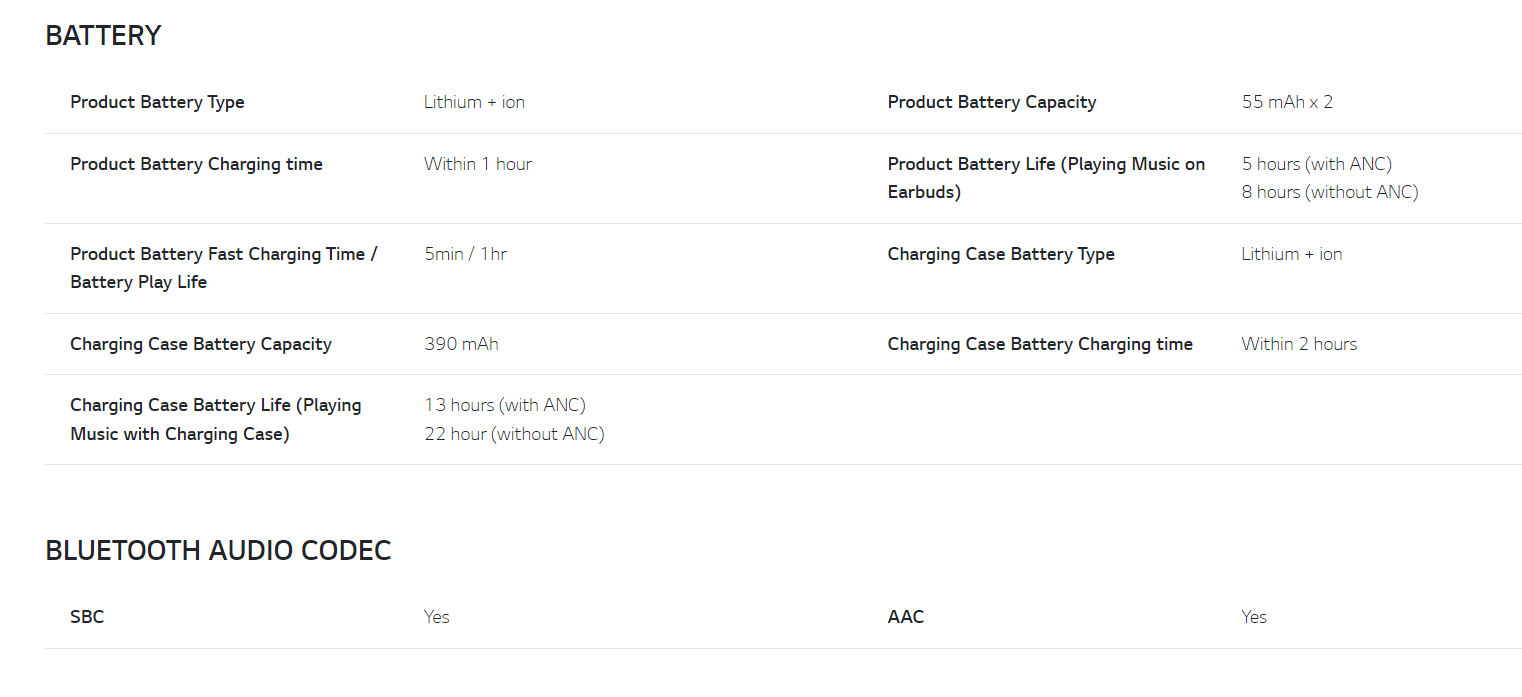Select the Within 2 hours value
The width and height of the screenshot is (1522, 697).
1298,344
